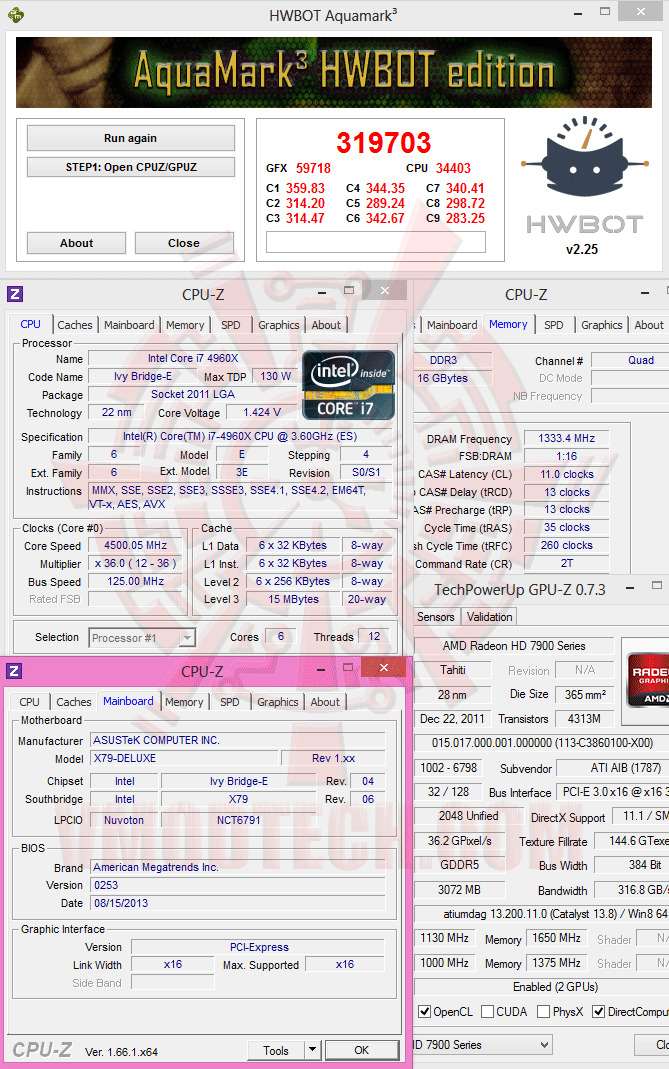Click the Z icon of the pink CPU-Z Mainboard window
Screen dimensions: 669x1069
point(14,671)
